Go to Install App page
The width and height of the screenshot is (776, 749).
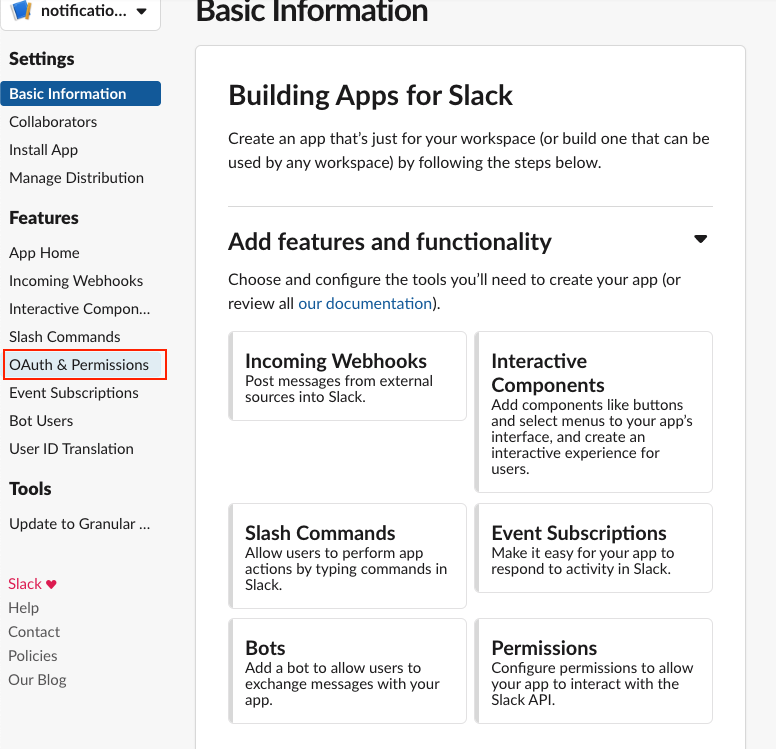pyautogui.click(x=44, y=150)
